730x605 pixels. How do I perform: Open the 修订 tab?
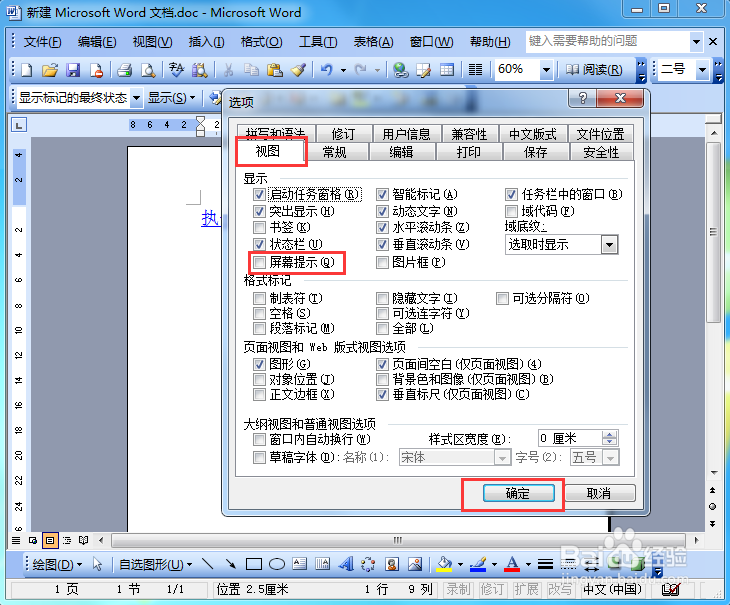click(344, 134)
